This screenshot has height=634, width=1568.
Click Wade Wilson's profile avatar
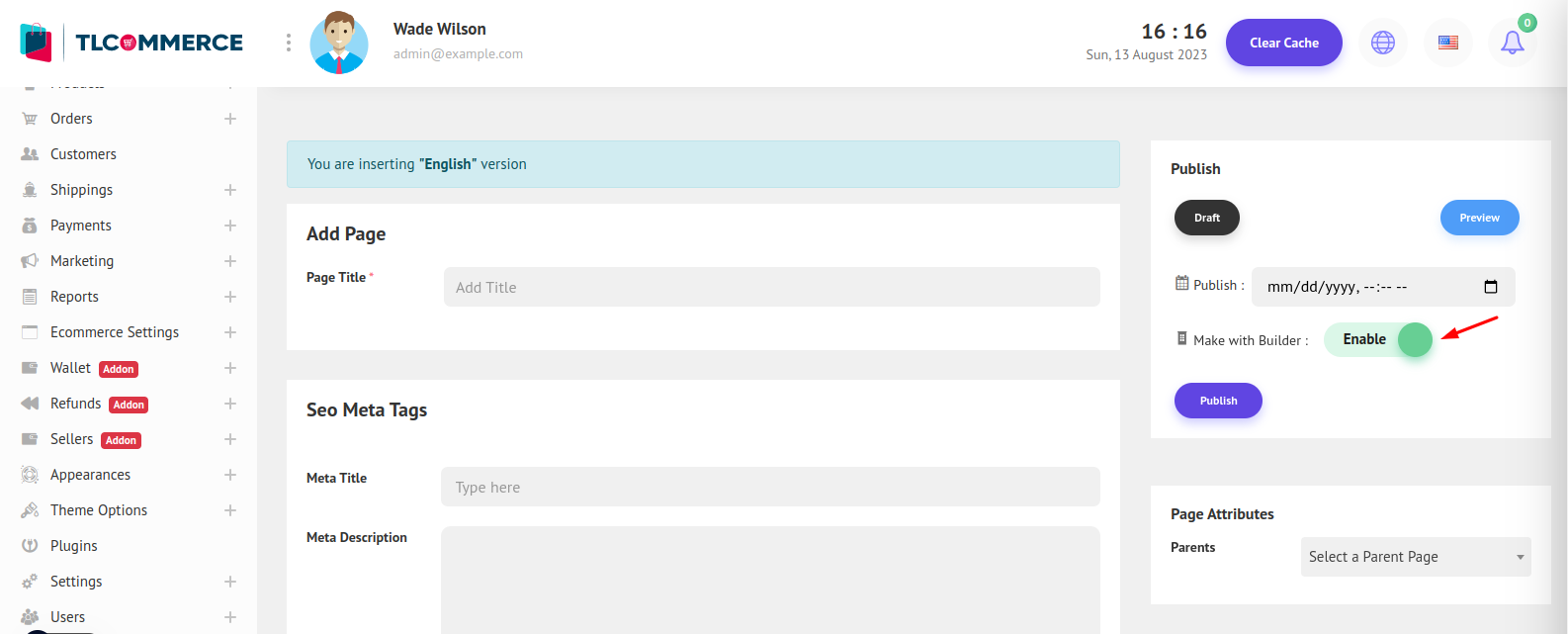339,44
